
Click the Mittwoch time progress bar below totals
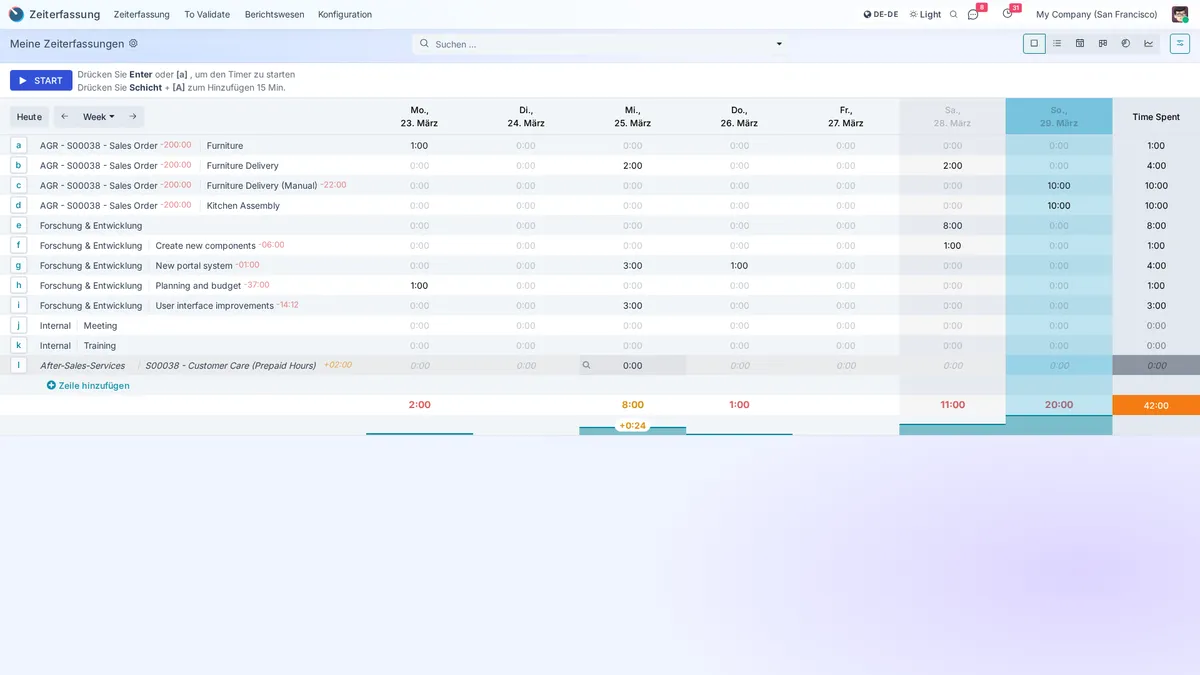click(x=632, y=433)
